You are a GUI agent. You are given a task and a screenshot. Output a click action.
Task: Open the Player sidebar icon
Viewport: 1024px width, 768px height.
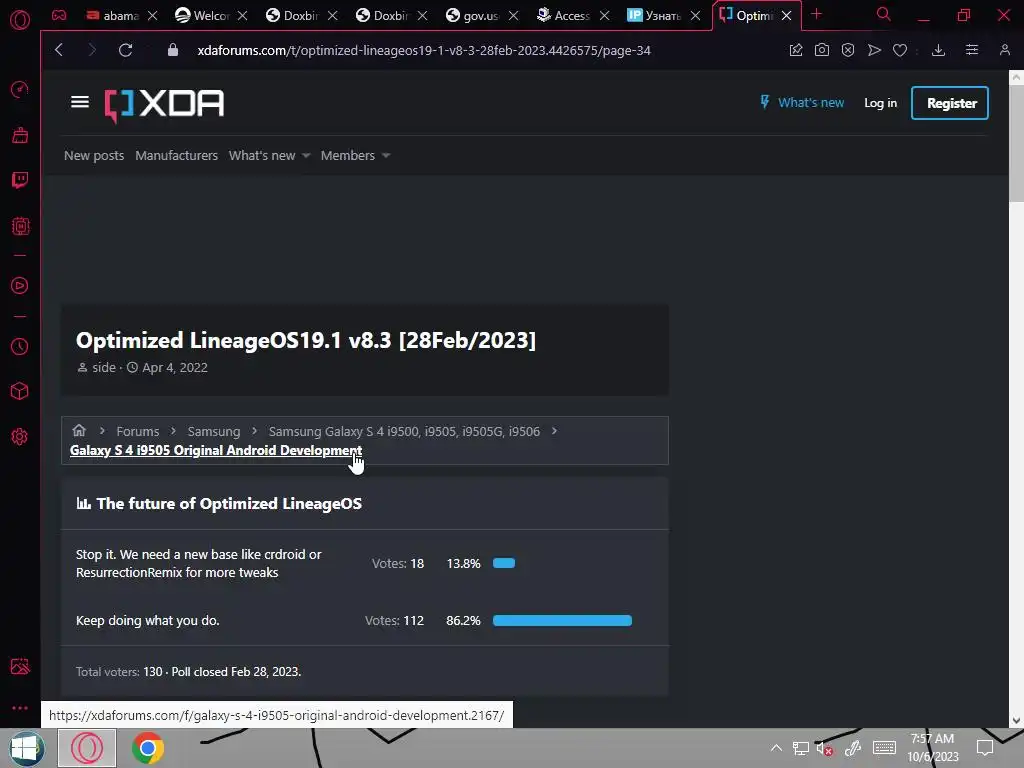[x=20, y=285]
